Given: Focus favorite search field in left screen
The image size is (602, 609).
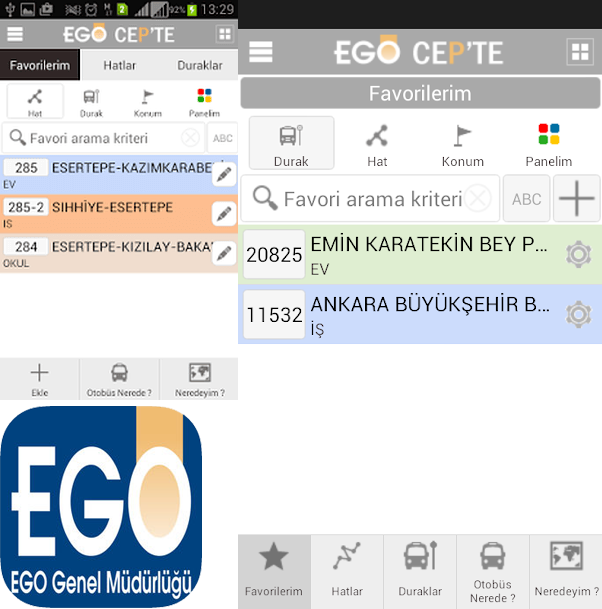Looking at the screenshot, I should pos(103,138).
